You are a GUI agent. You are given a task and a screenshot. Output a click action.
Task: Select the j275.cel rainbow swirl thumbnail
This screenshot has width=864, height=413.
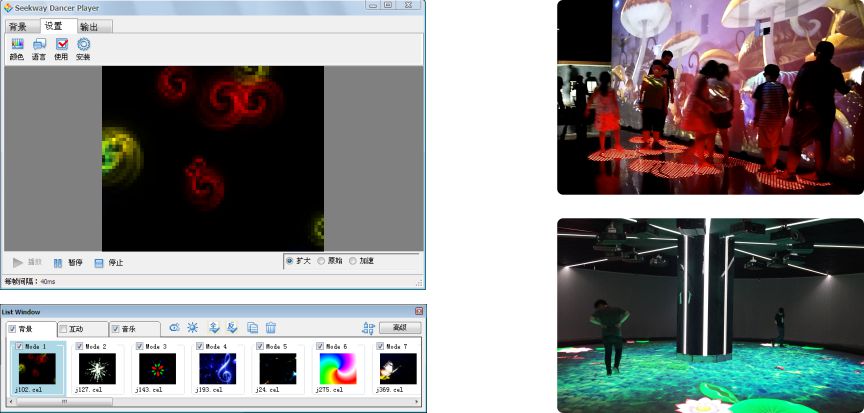(x=335, y=369)
